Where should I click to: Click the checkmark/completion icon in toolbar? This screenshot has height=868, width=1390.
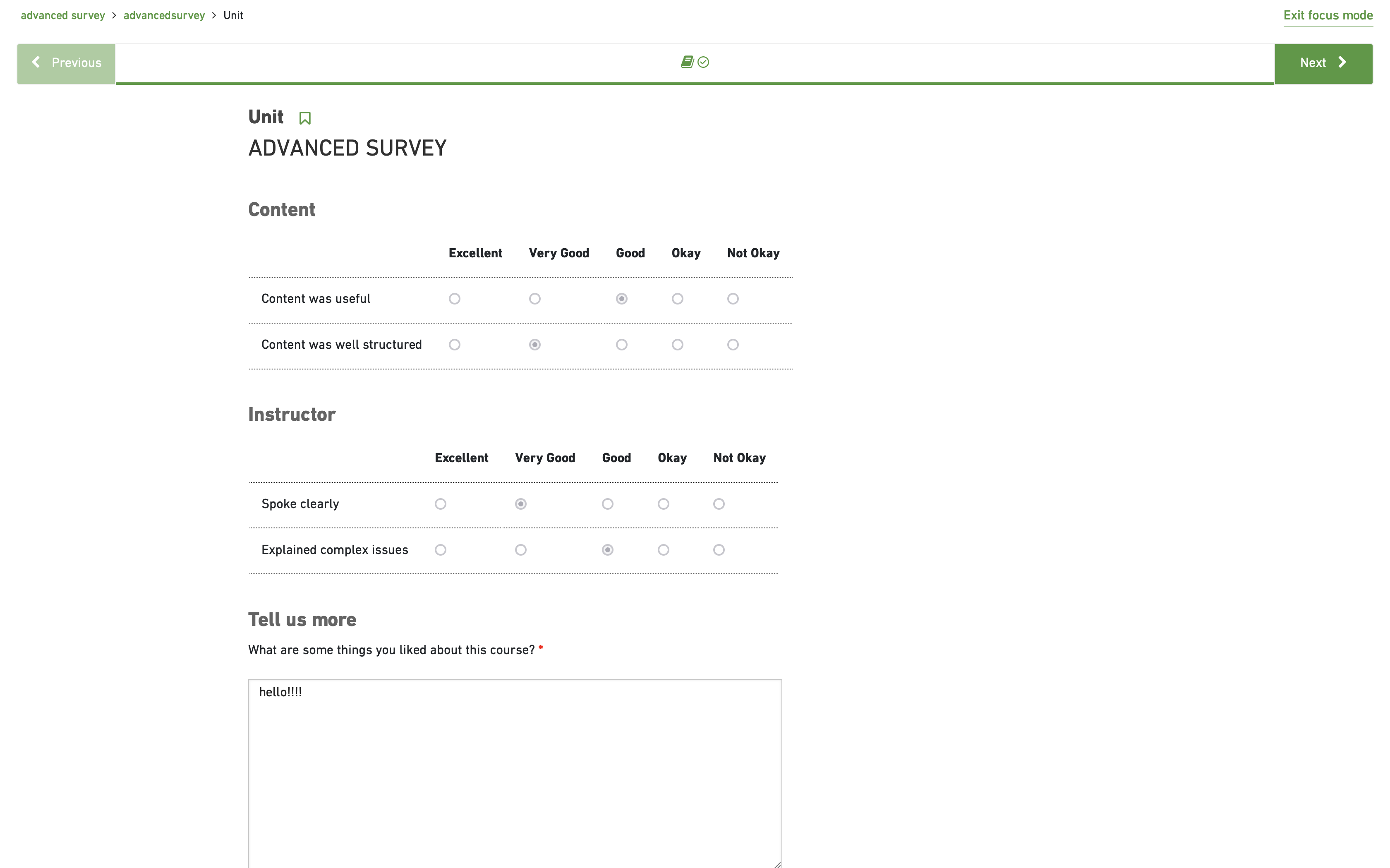click(x=703, y=62)
